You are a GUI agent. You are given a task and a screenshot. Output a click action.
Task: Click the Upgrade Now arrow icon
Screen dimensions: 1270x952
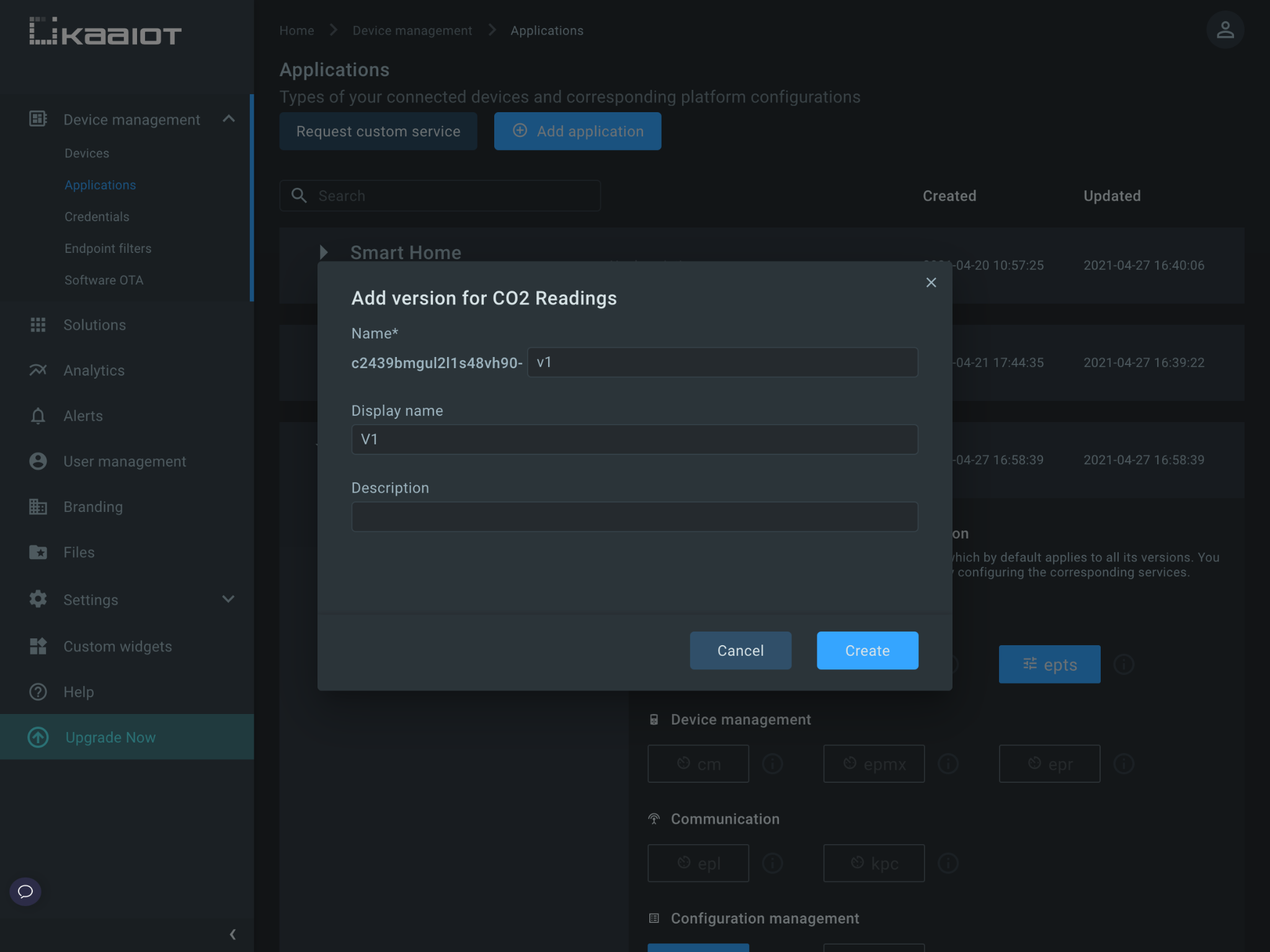38,737
